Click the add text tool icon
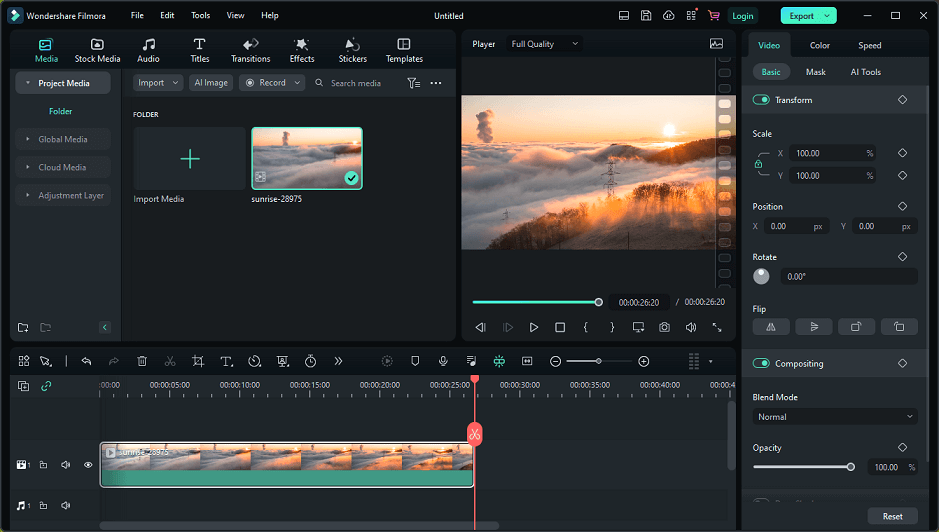The height and width of the screenshot is (532, 939). click(x=226, y=361)
